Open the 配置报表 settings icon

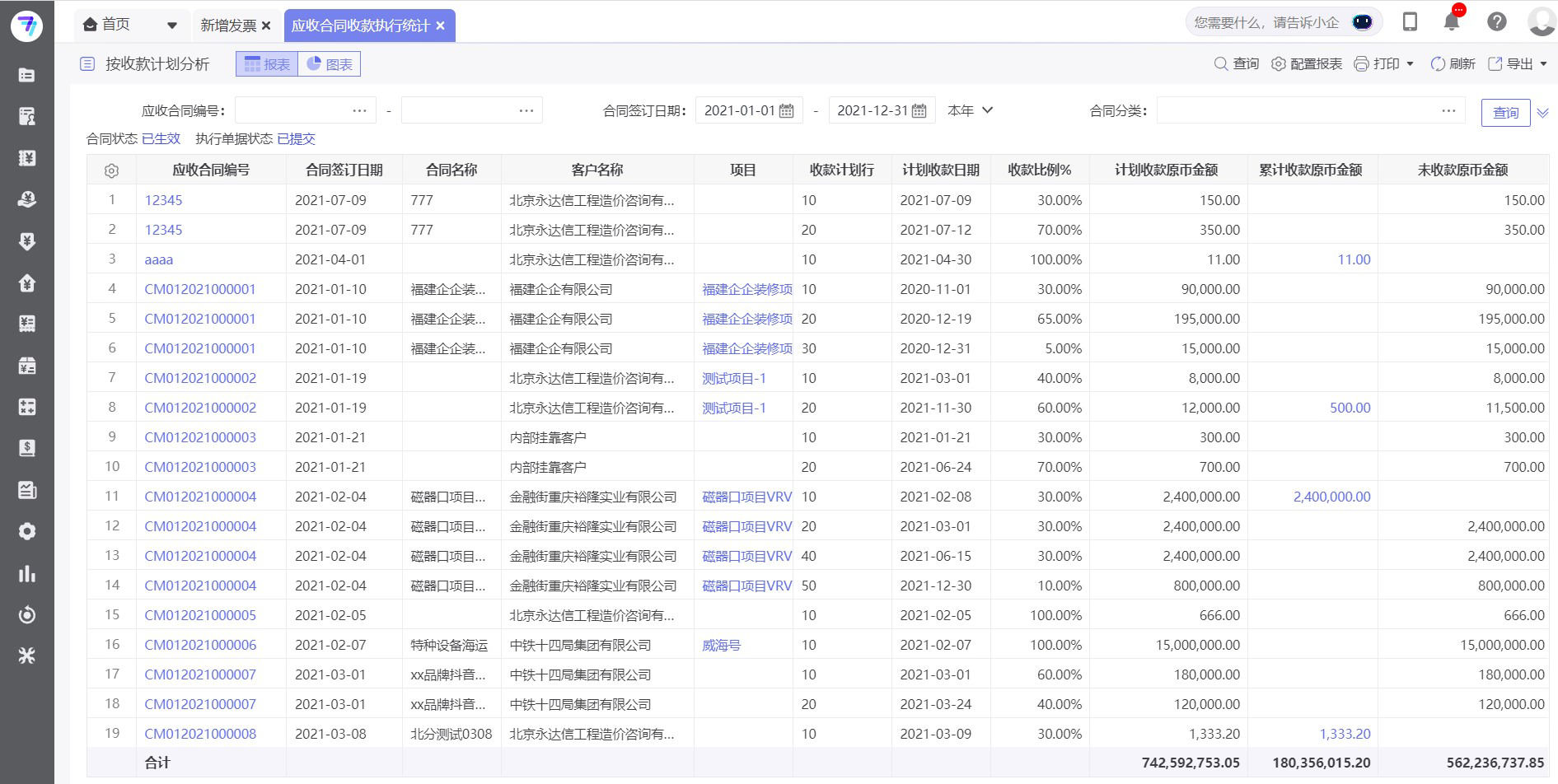[1280, 63]
